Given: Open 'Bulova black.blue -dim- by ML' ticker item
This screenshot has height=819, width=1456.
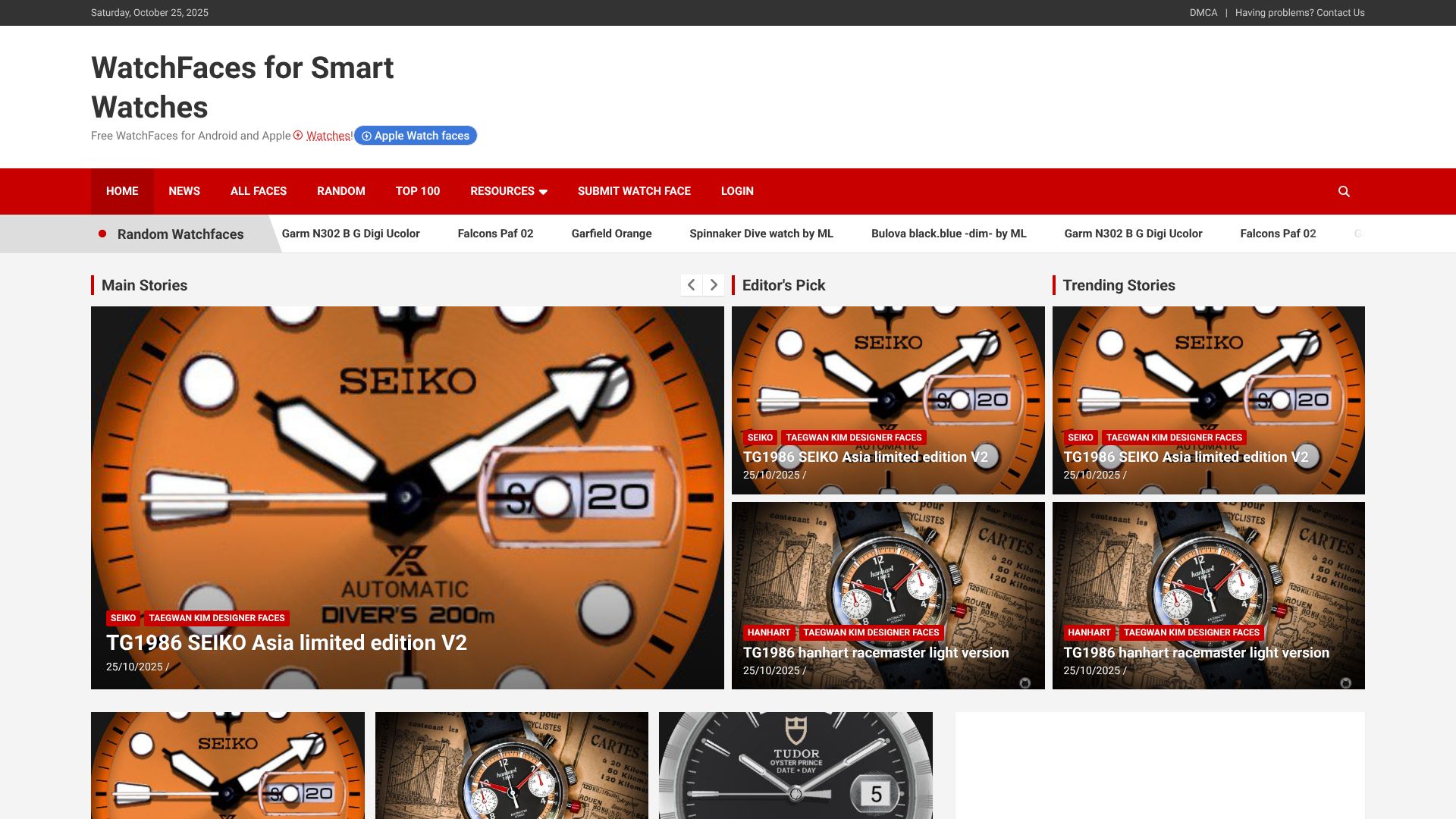Looking at the screenshot, I should point(949,234).
